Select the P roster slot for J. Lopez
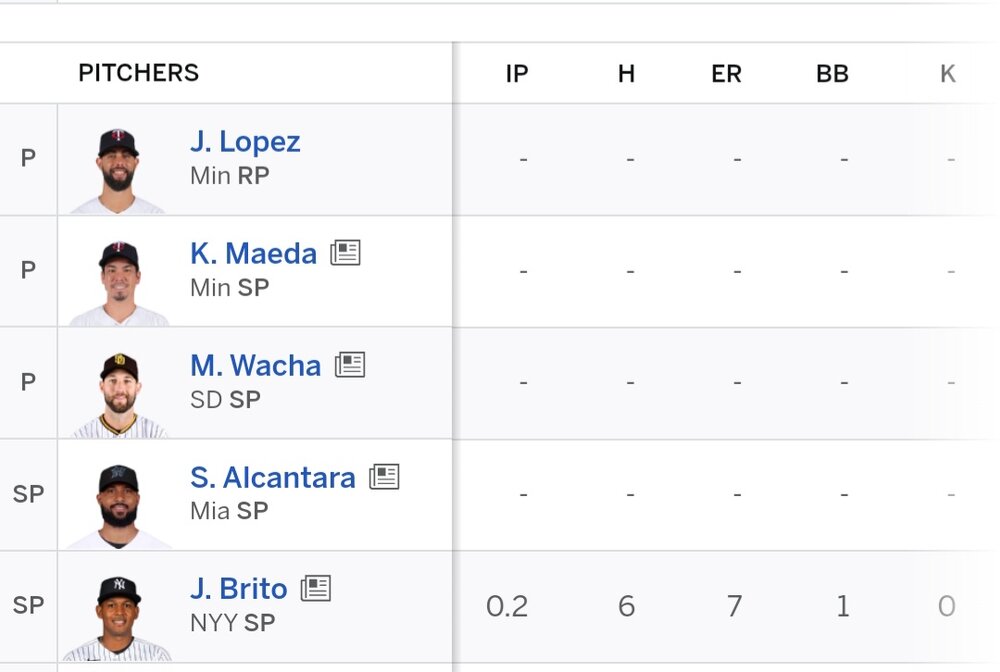 pos(28,158)
